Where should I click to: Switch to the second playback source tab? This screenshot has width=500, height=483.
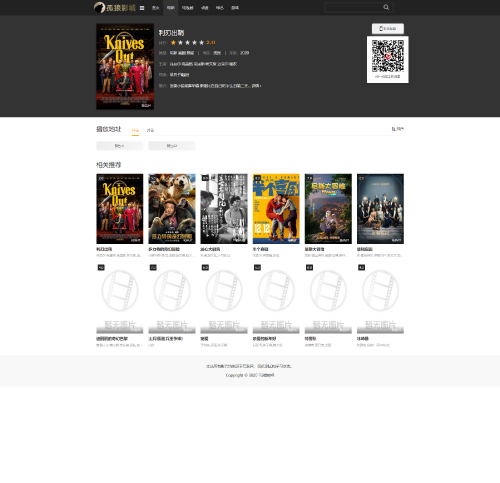(150, 130)
